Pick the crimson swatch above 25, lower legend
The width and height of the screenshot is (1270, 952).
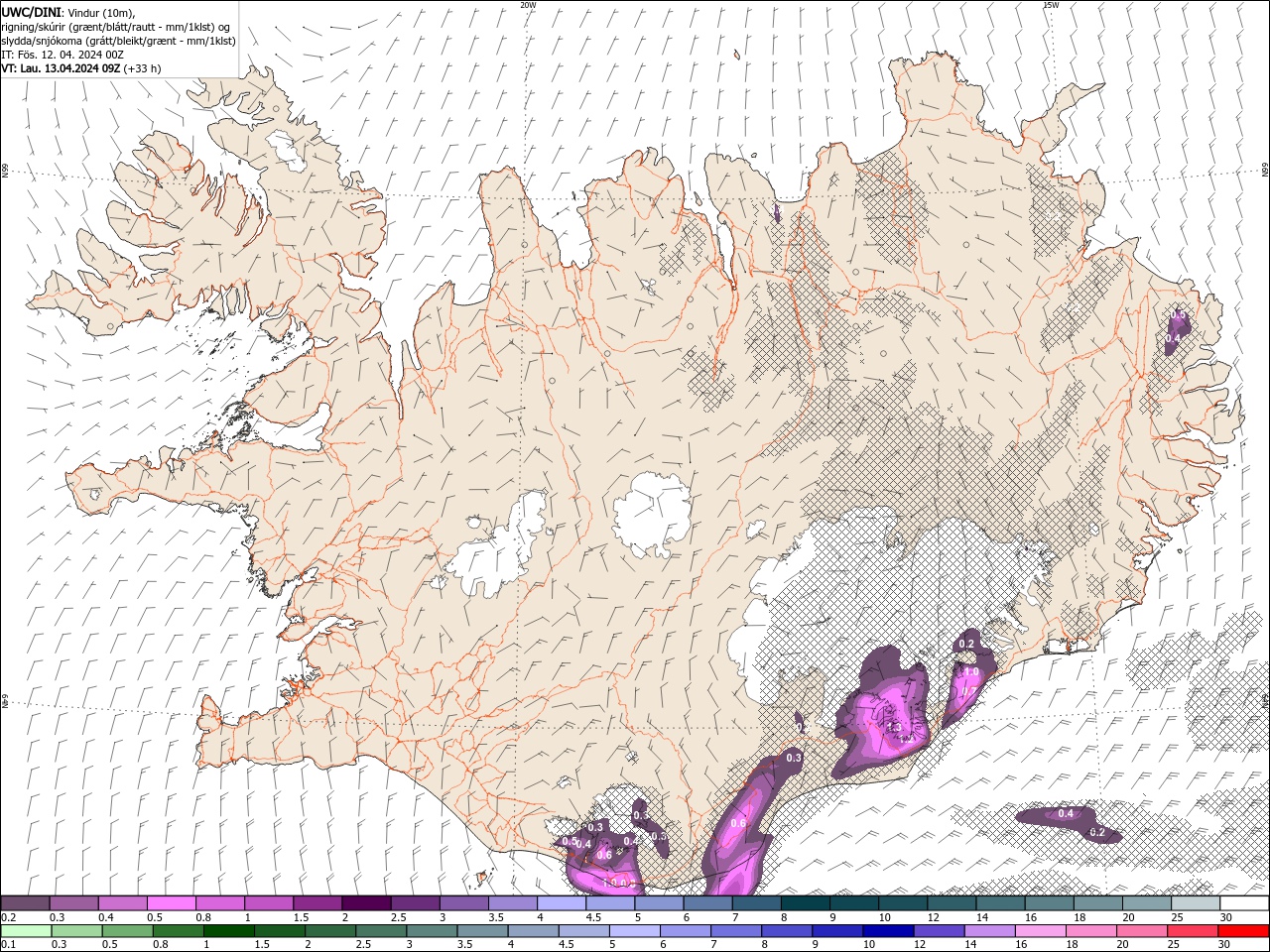tap(1193, 931)
